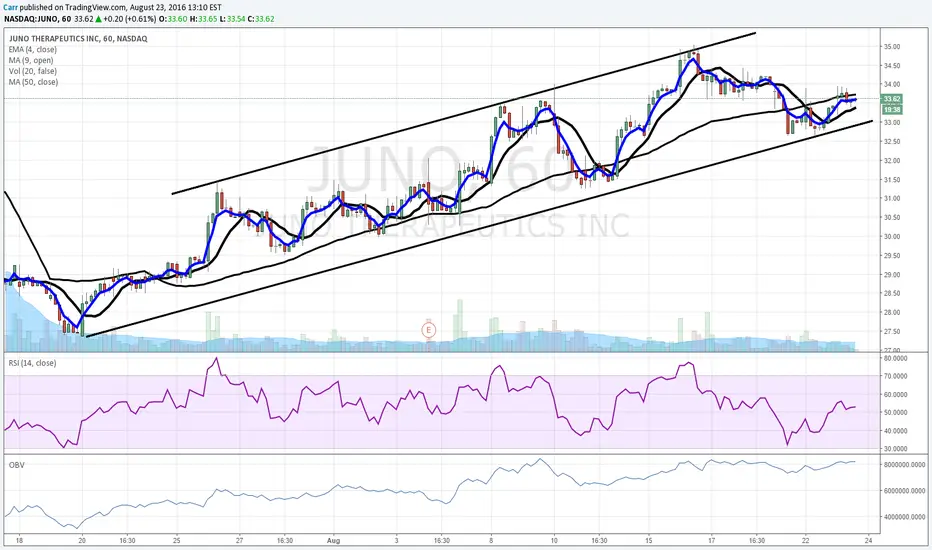Click the 60.0000 RSI scale label
Image resolution: width=932 pixels, height=550 pixels.
point(895,395)
